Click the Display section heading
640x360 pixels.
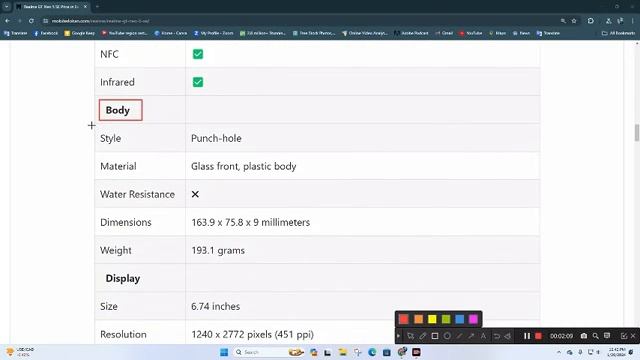[123, 278]
